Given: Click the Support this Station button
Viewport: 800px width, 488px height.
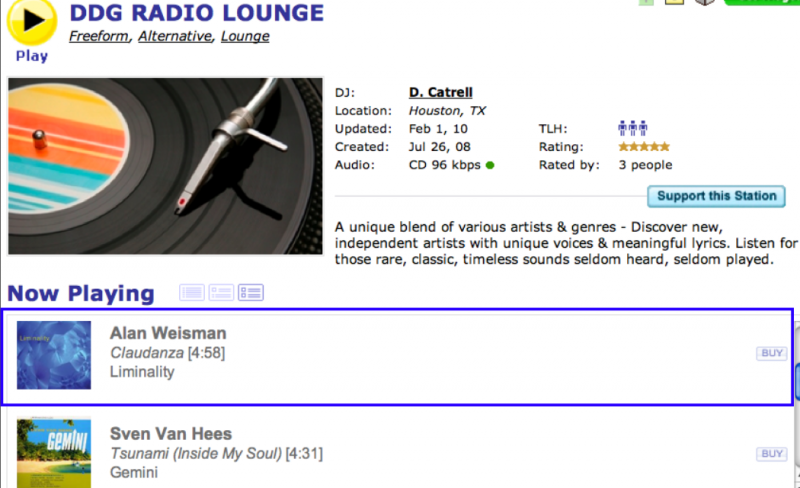Looking at the screenshot, I should (x=716, y=196).
